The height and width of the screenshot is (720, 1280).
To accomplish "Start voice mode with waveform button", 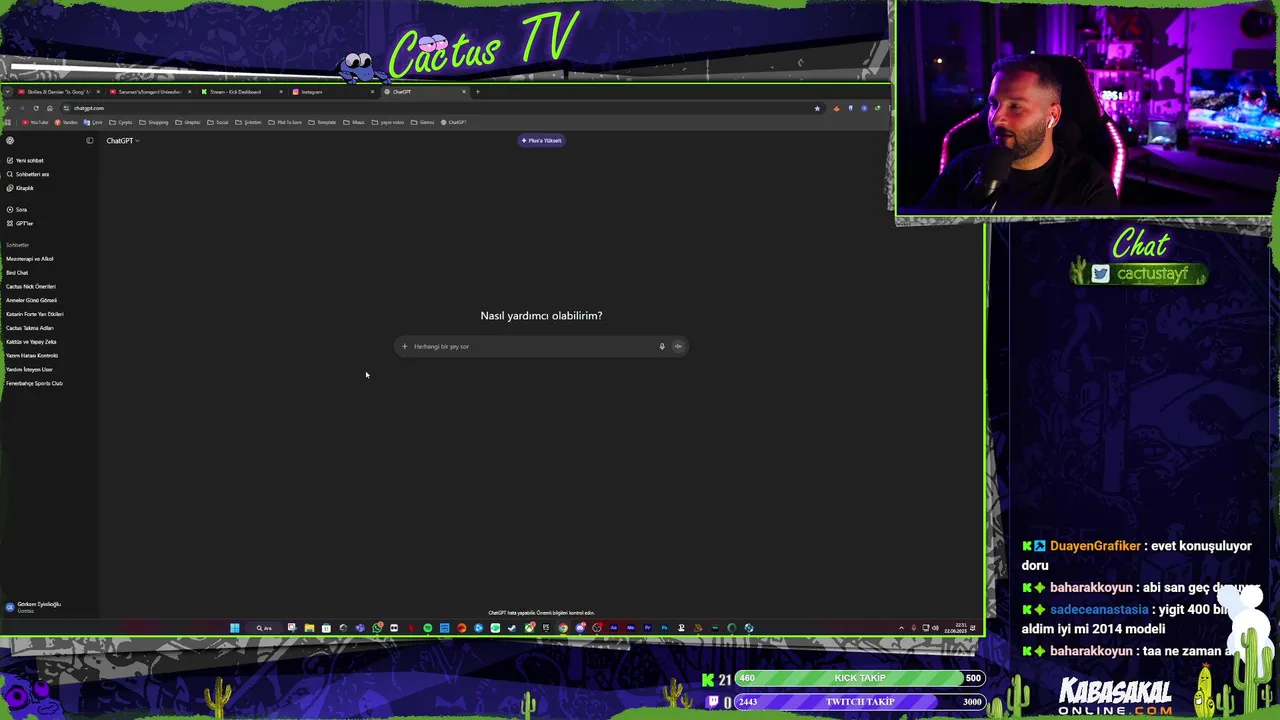I will pos(678,347).
